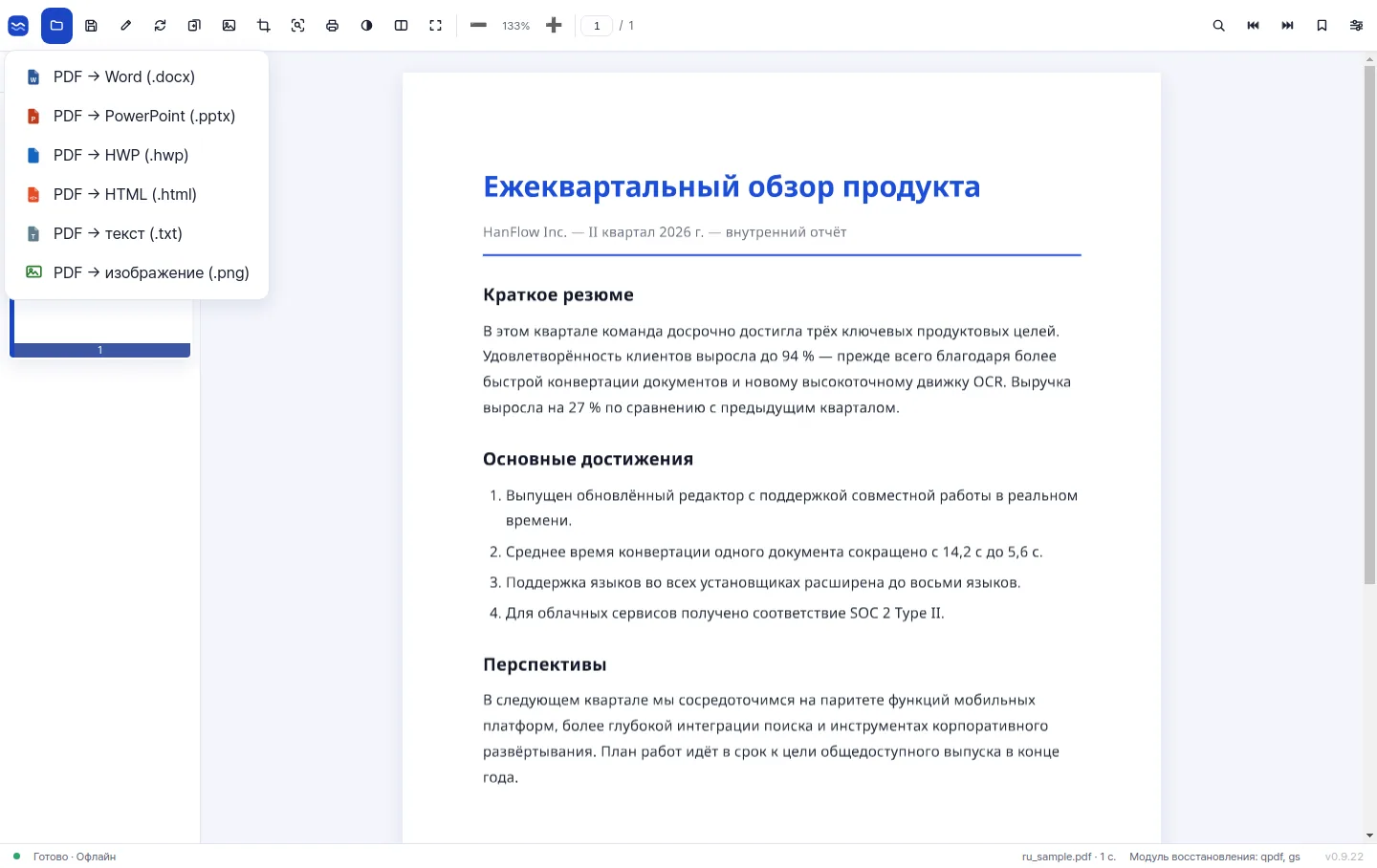Choose PDF → изображение (.png) menu item
The height and width of the screenshot is (868, 1377).
[x=137, y=272]
